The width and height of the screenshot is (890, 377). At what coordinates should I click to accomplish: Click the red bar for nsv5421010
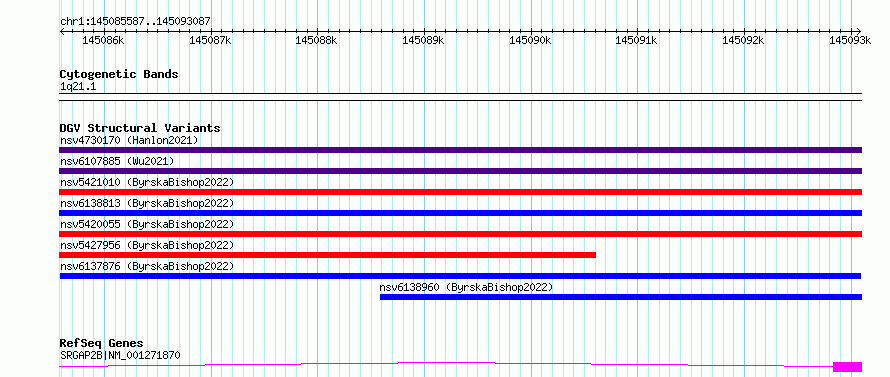[x=460, y=192]
